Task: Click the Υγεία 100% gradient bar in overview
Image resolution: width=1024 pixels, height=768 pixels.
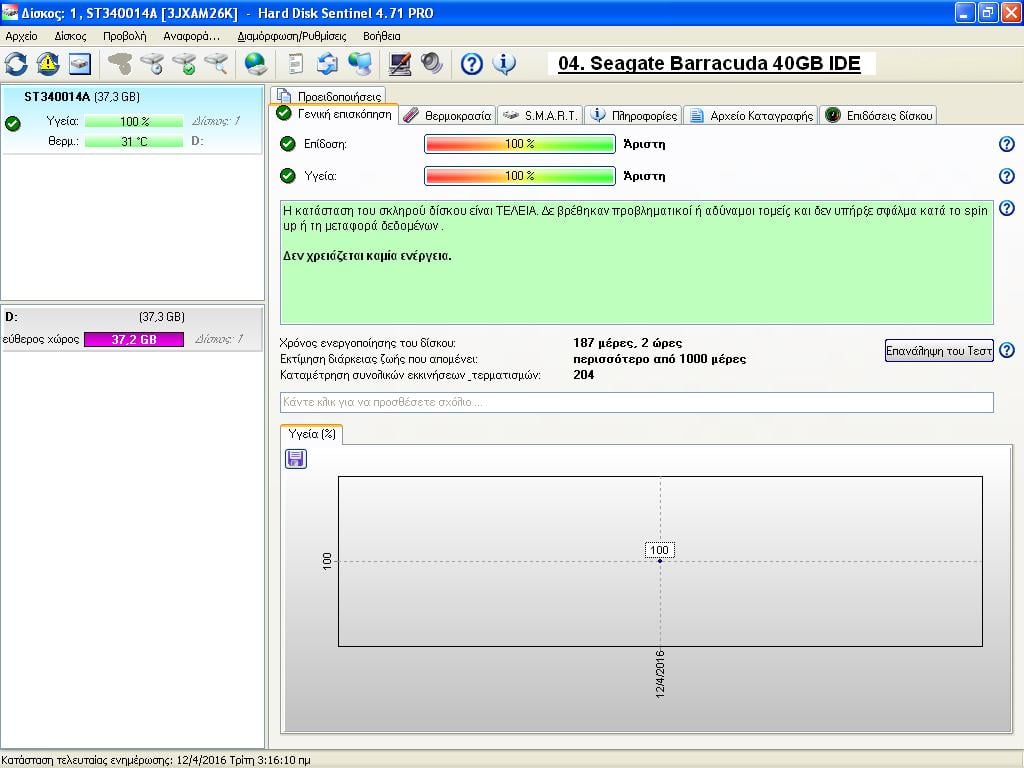Action: point(520,176)
